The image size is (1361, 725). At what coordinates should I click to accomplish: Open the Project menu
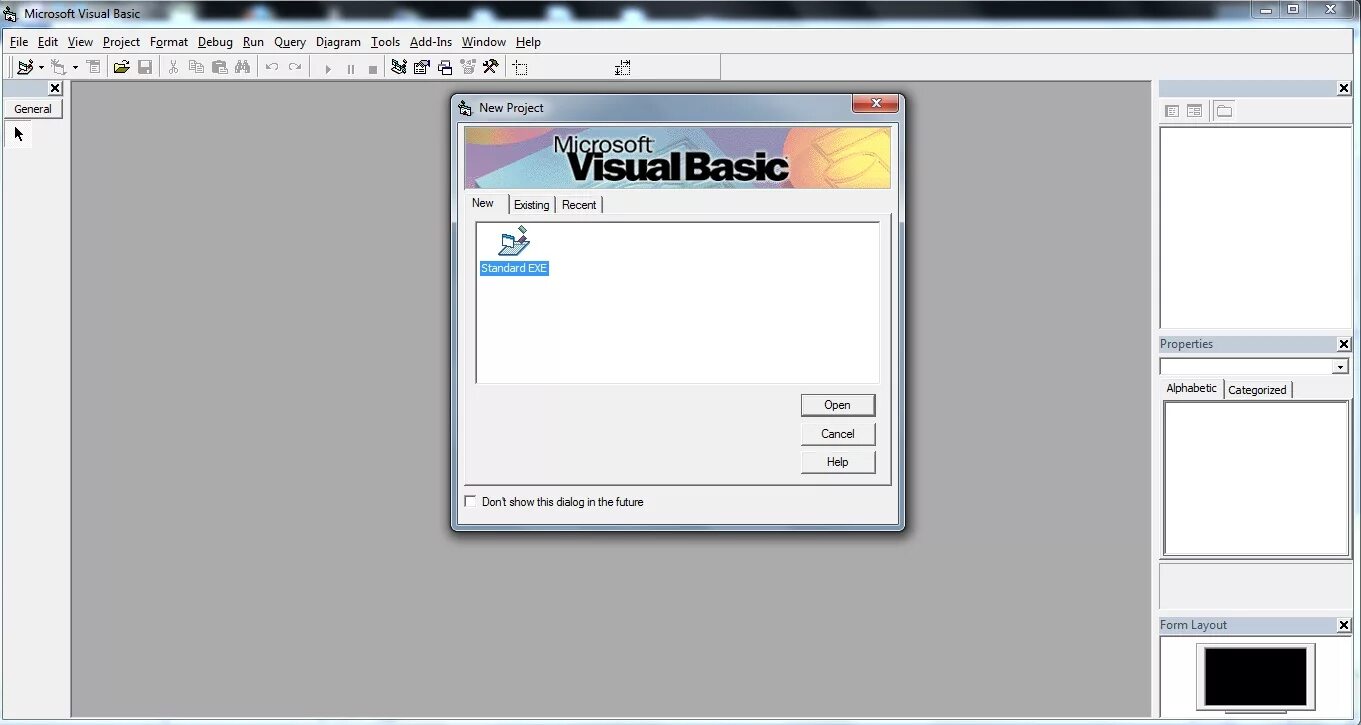(x=121, y=42)
